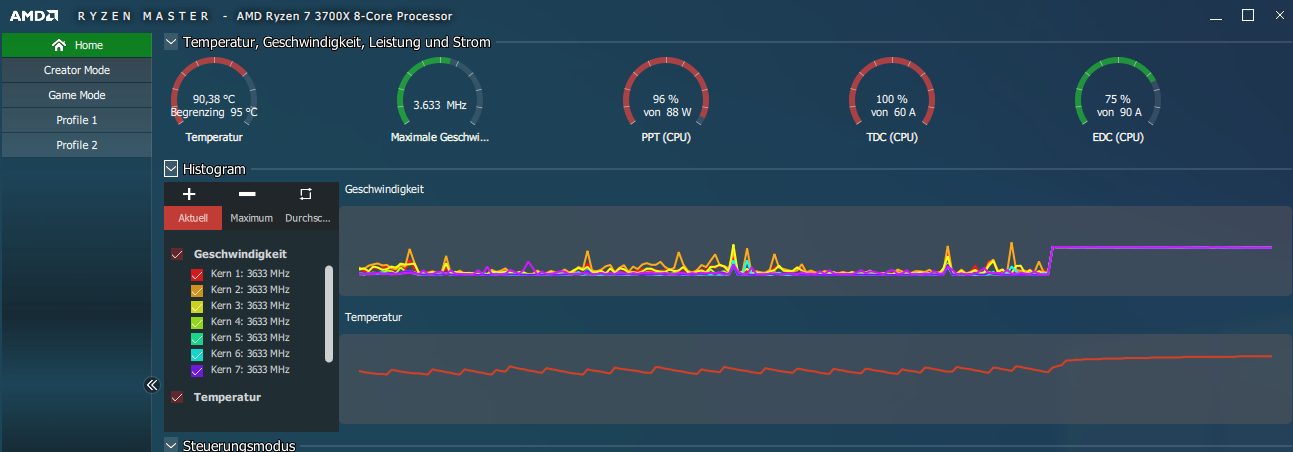The image size is (1293, 452).
Task: Click '3.633 MHz' speed value
Action: tap(440, 104)
